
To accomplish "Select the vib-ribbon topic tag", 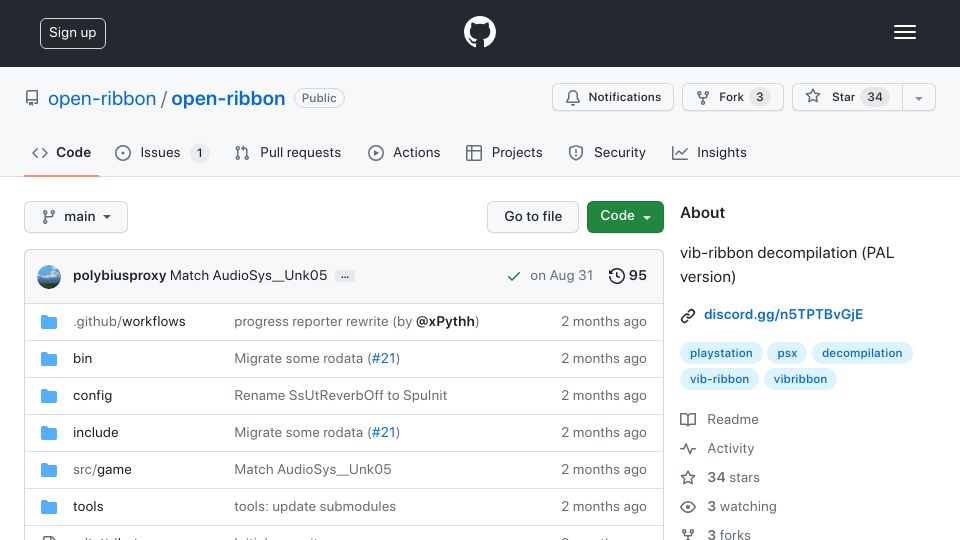I will pyautogui.click(x=719, y=379).
